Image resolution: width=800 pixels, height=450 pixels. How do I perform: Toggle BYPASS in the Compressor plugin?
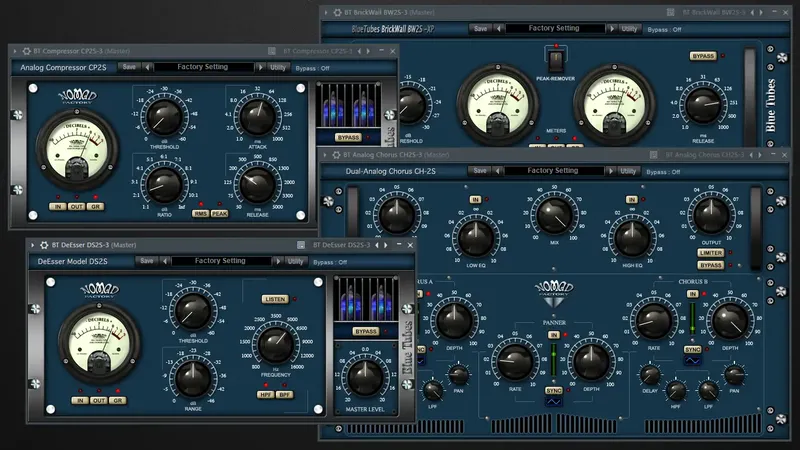point(348,137)
